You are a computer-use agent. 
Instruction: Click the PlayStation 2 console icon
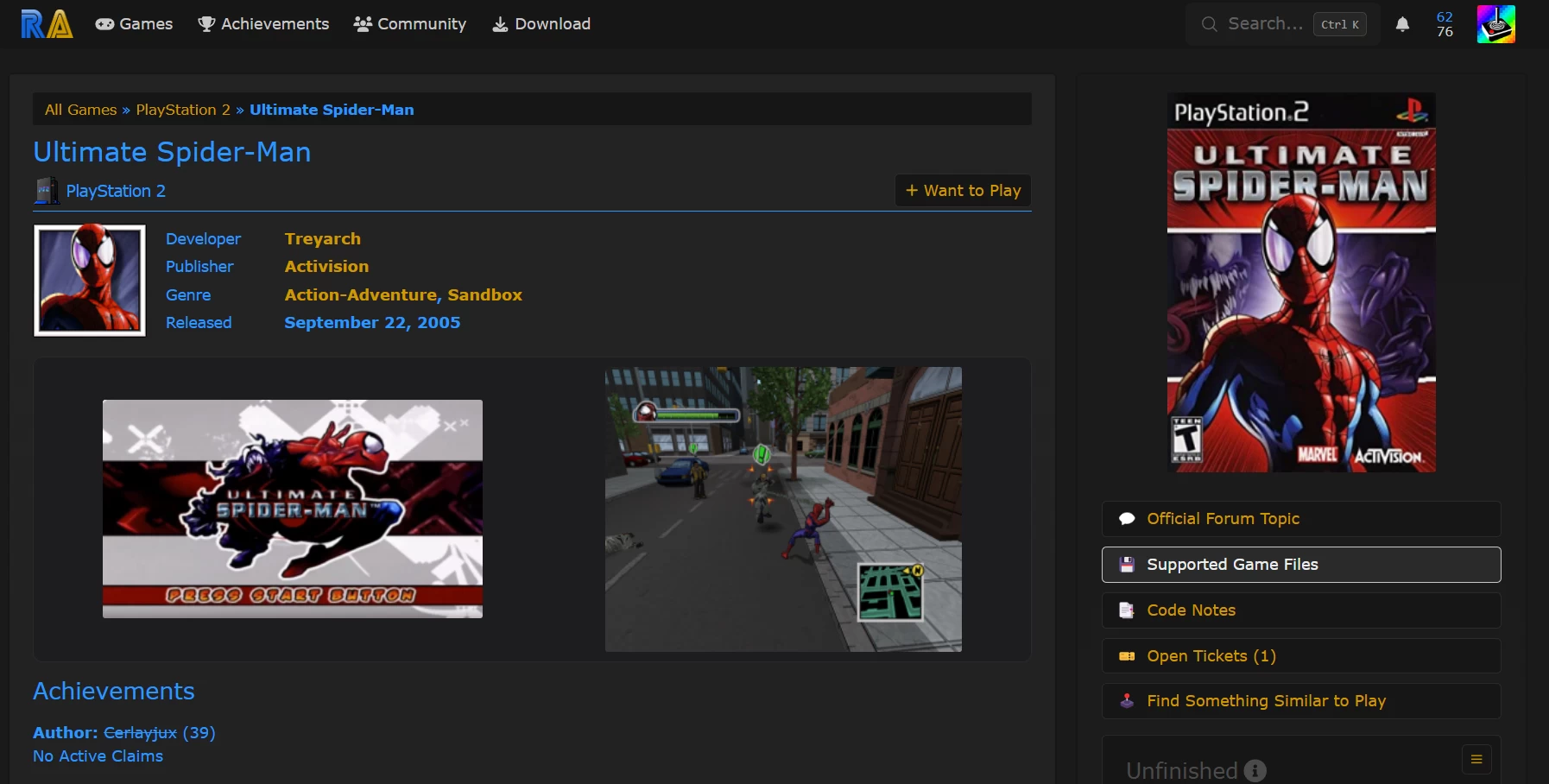click(x=47, y=191)
